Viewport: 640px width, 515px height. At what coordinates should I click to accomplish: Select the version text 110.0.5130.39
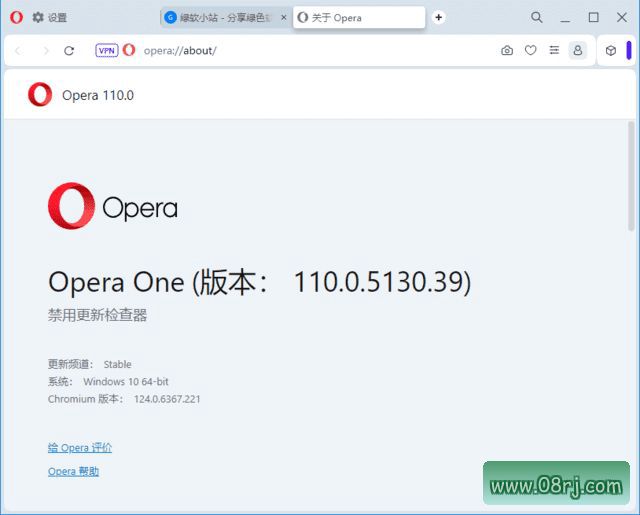click(x=378, y=282)
